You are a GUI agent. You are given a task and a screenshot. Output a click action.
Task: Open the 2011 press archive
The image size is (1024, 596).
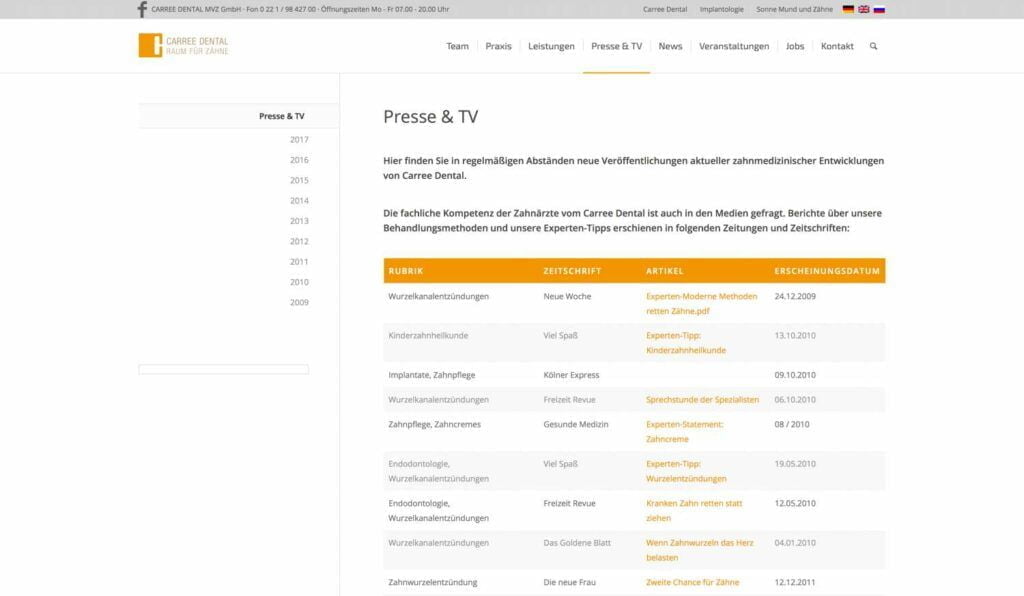[x=299, y=262]
